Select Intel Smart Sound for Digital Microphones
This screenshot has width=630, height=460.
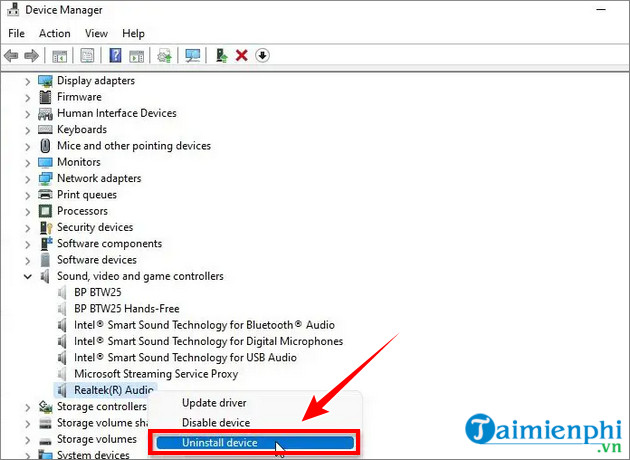pyautogui.click(x=208, y=341)
